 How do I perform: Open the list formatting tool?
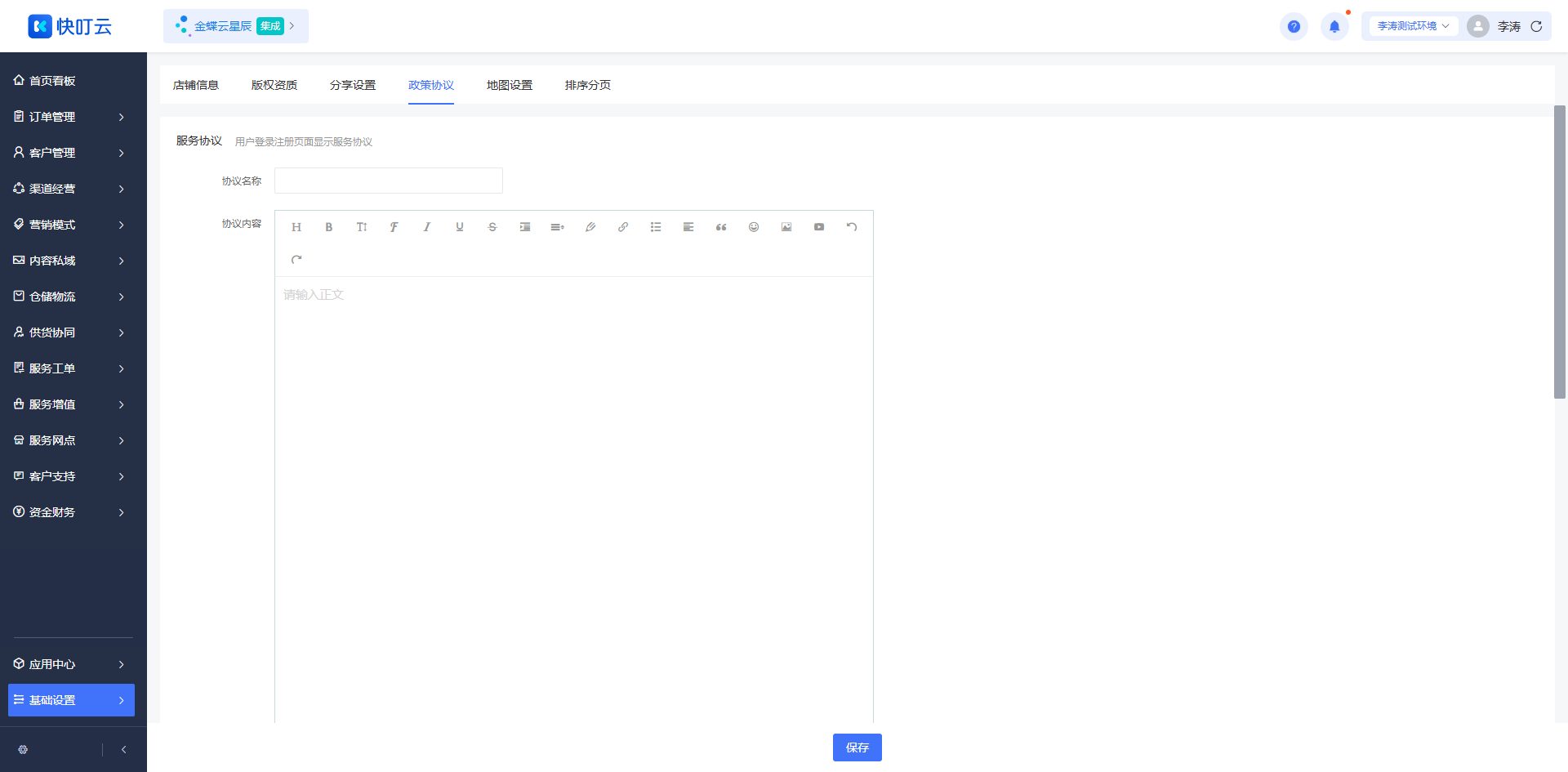tap(656, 227)
